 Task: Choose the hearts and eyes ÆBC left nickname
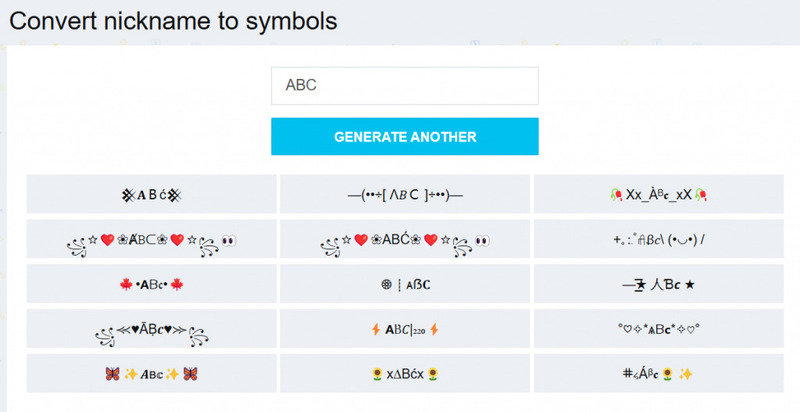(x=152, y=239)
